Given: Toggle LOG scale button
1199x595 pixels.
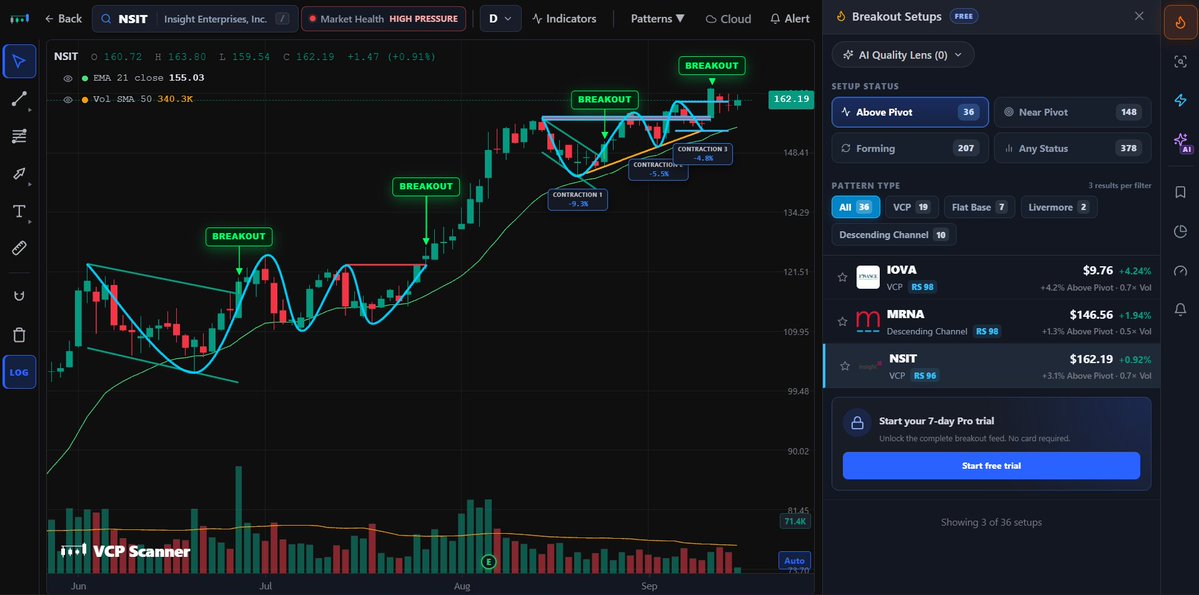Looking at the screenshot, I should point(19,372).
